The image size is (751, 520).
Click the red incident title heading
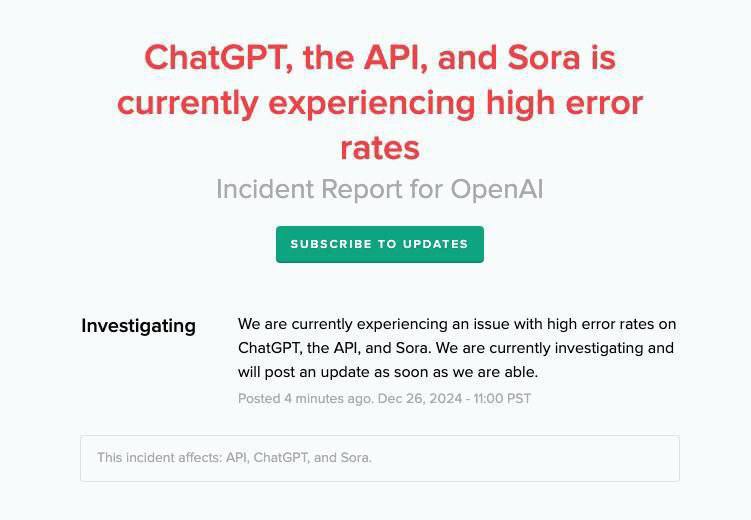(379, 102)
